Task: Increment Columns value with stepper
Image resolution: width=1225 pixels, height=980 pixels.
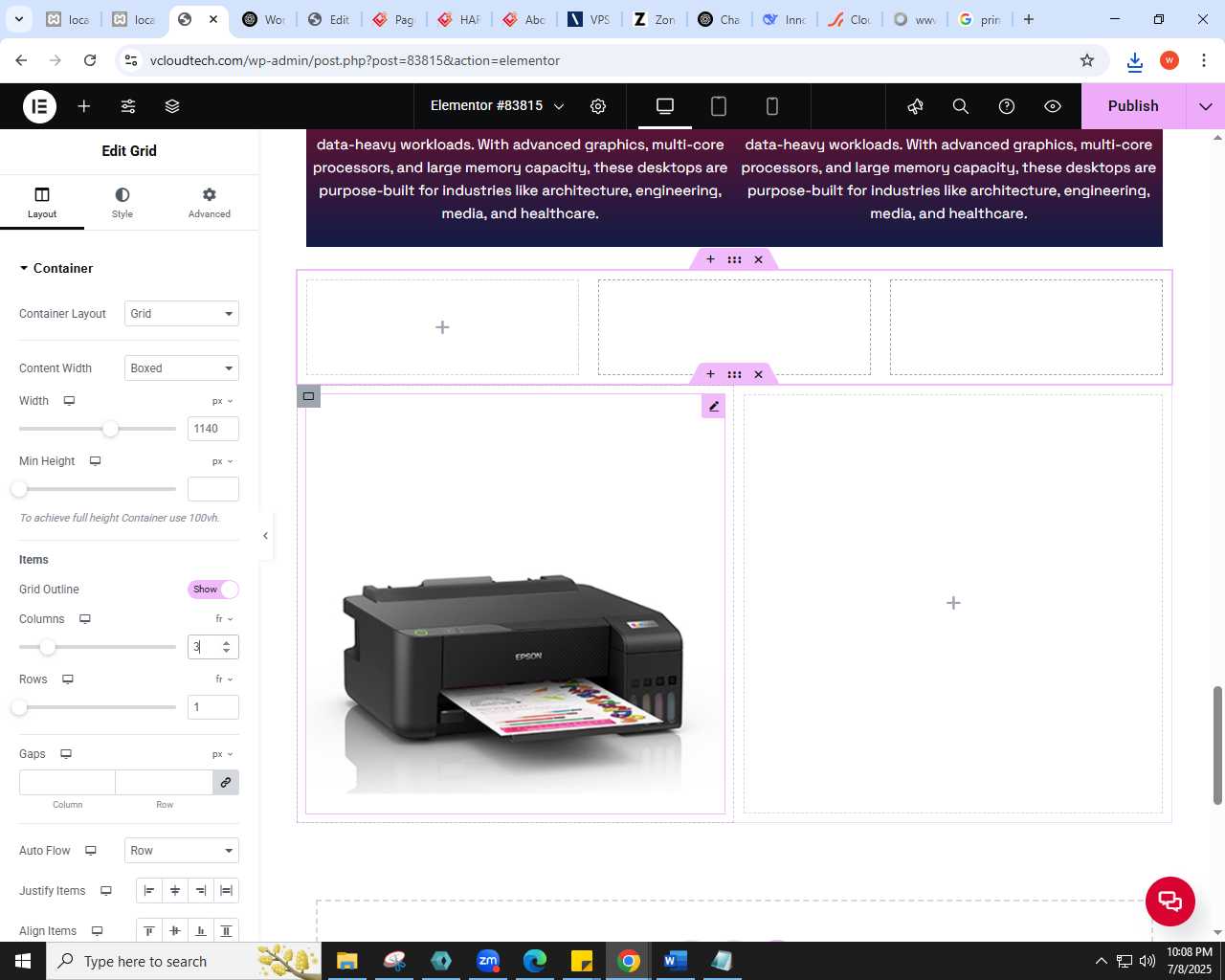Action: pos(227,643)
